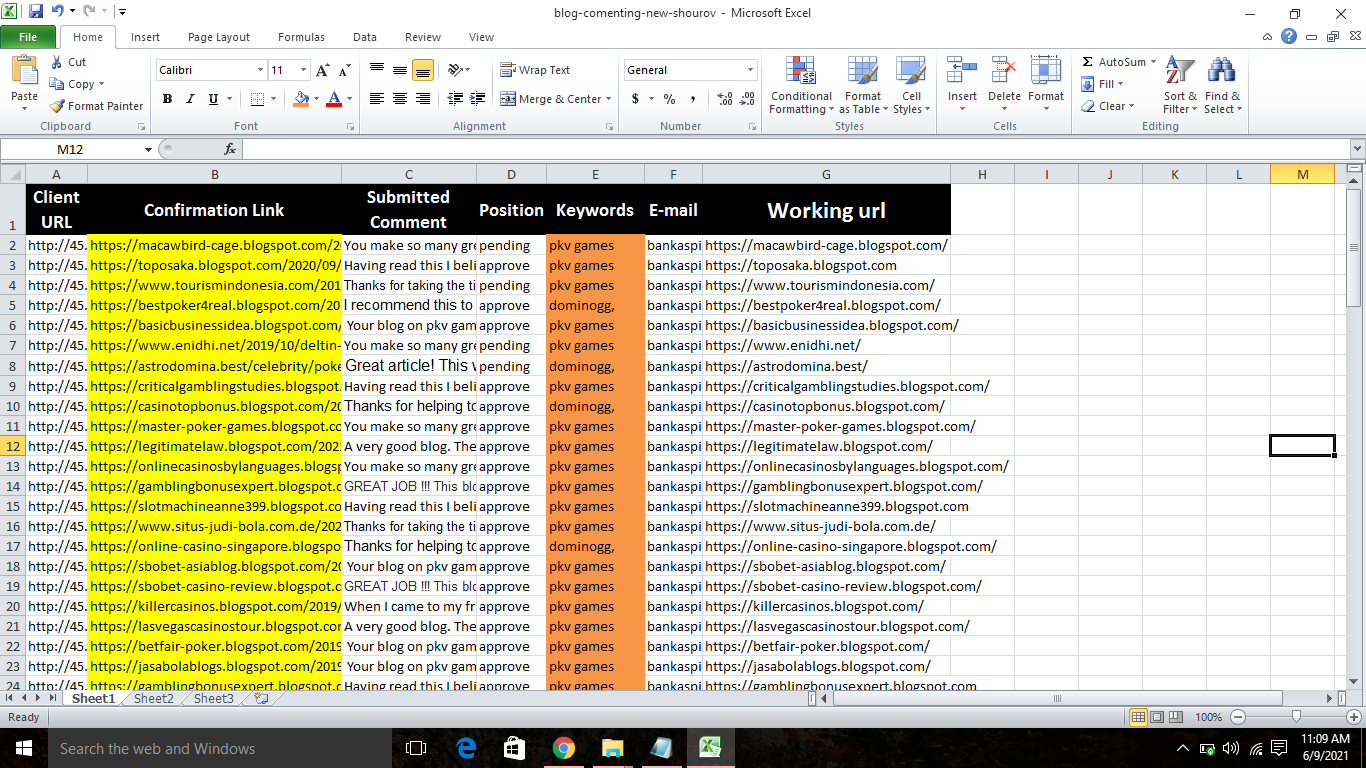Screen dimensions: 1366x768
Task: Click the Increase Decimal icon
Action: (722, 99)
